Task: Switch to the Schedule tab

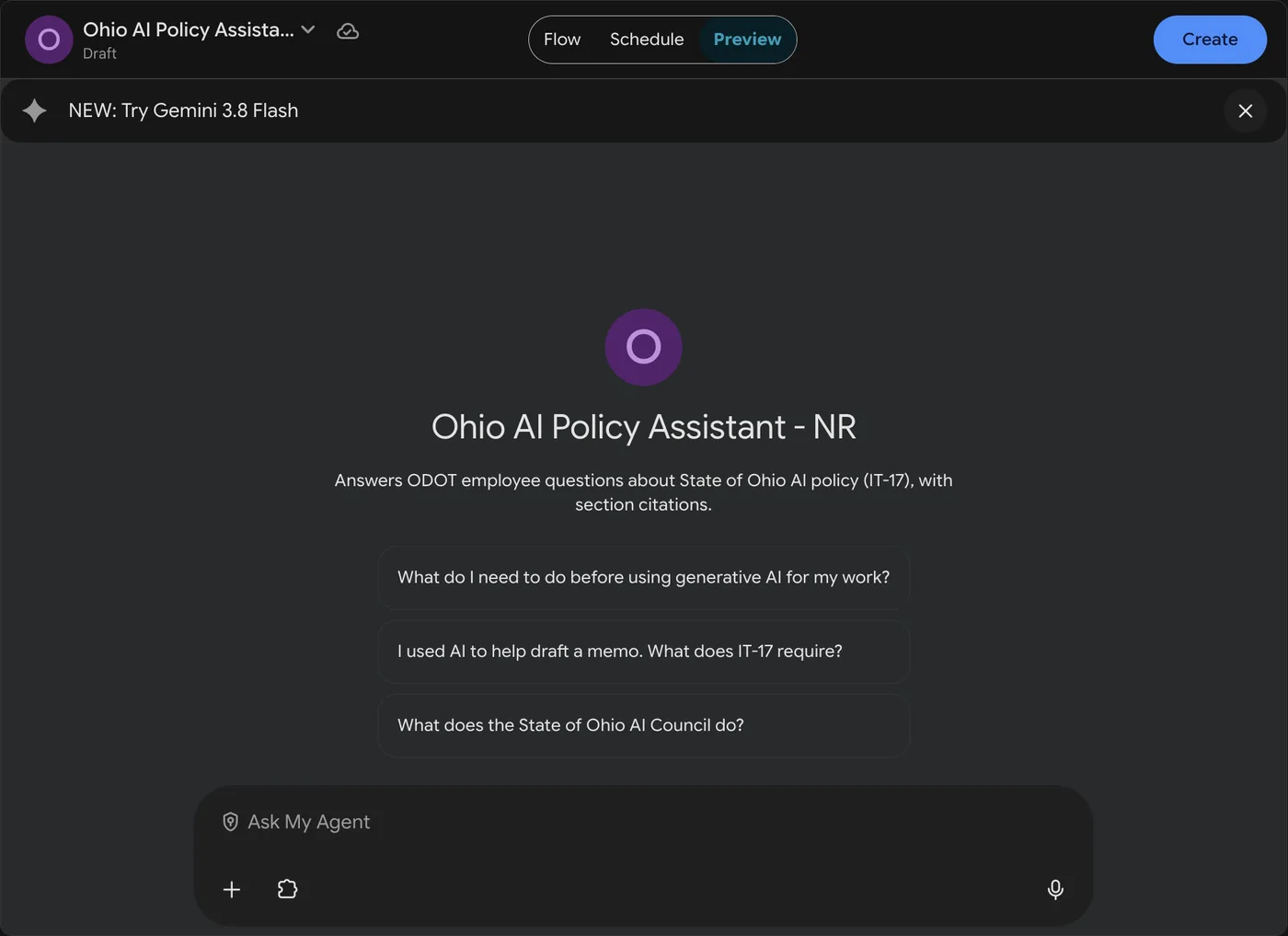Action: 647,40
